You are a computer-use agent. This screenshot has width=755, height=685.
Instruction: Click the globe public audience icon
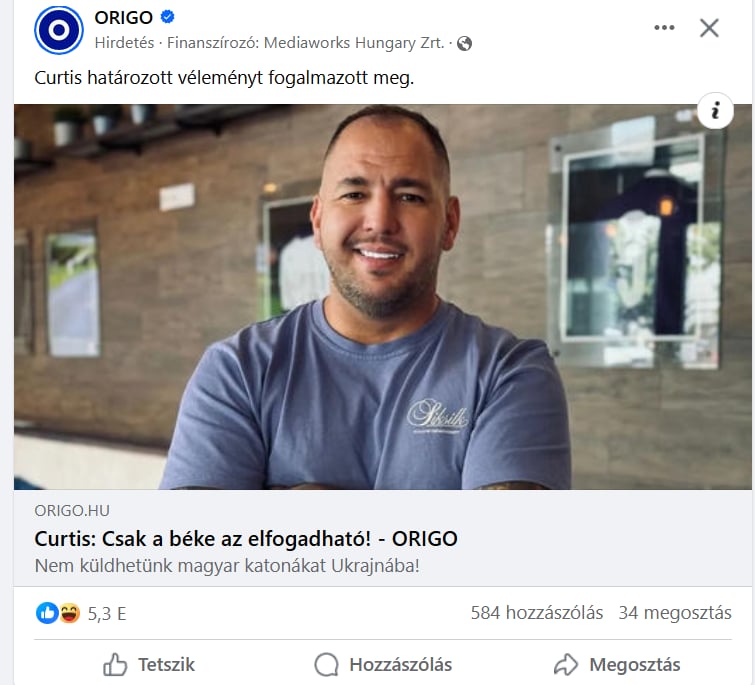tap(464, 43)
